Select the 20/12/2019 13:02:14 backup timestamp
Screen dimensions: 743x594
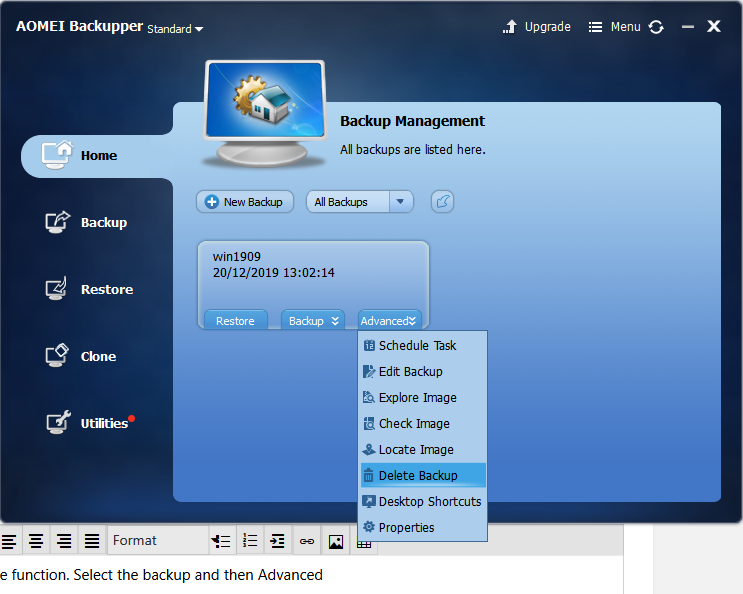point(273,273)
